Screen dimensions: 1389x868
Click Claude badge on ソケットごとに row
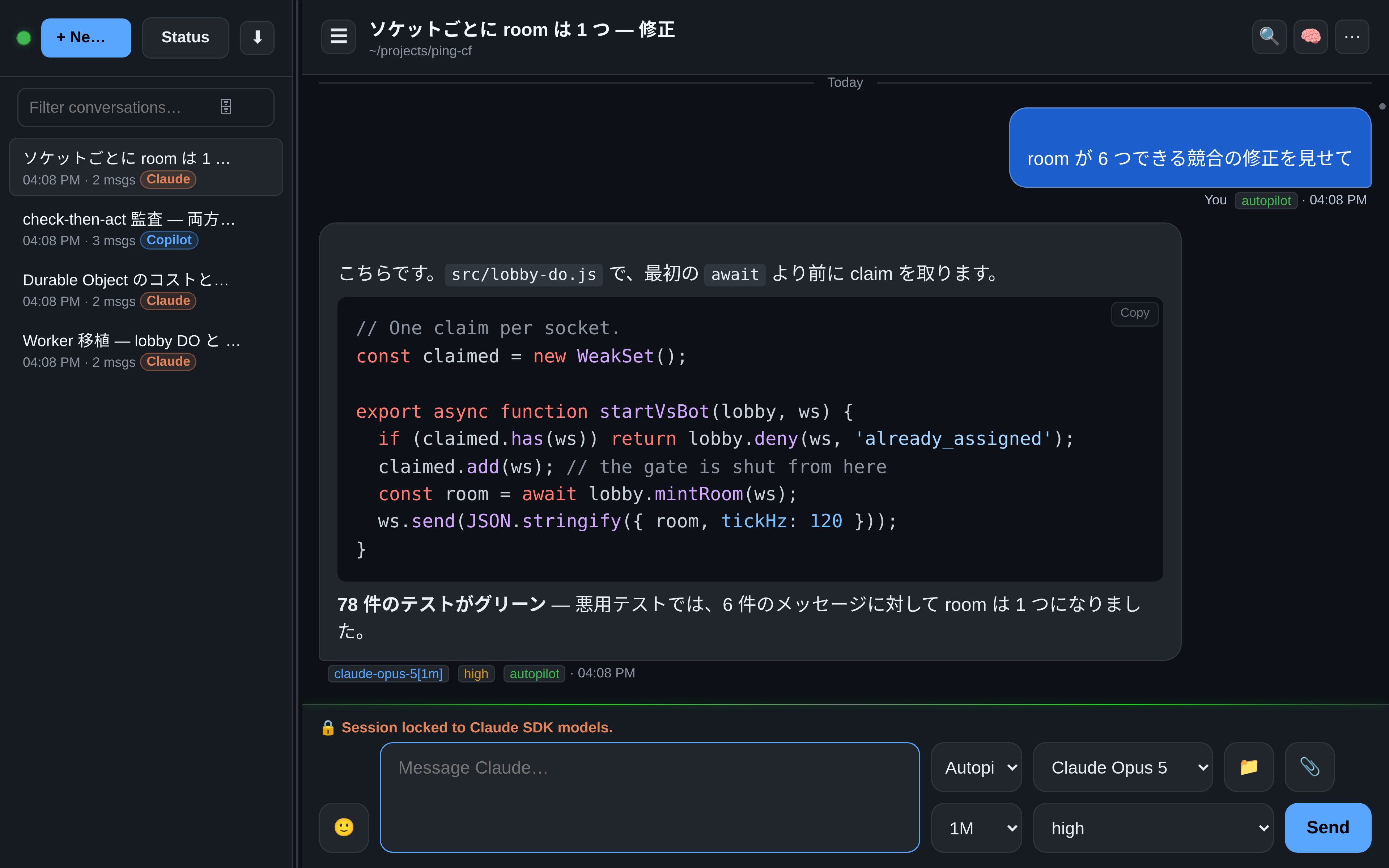[x=168, y=179]
